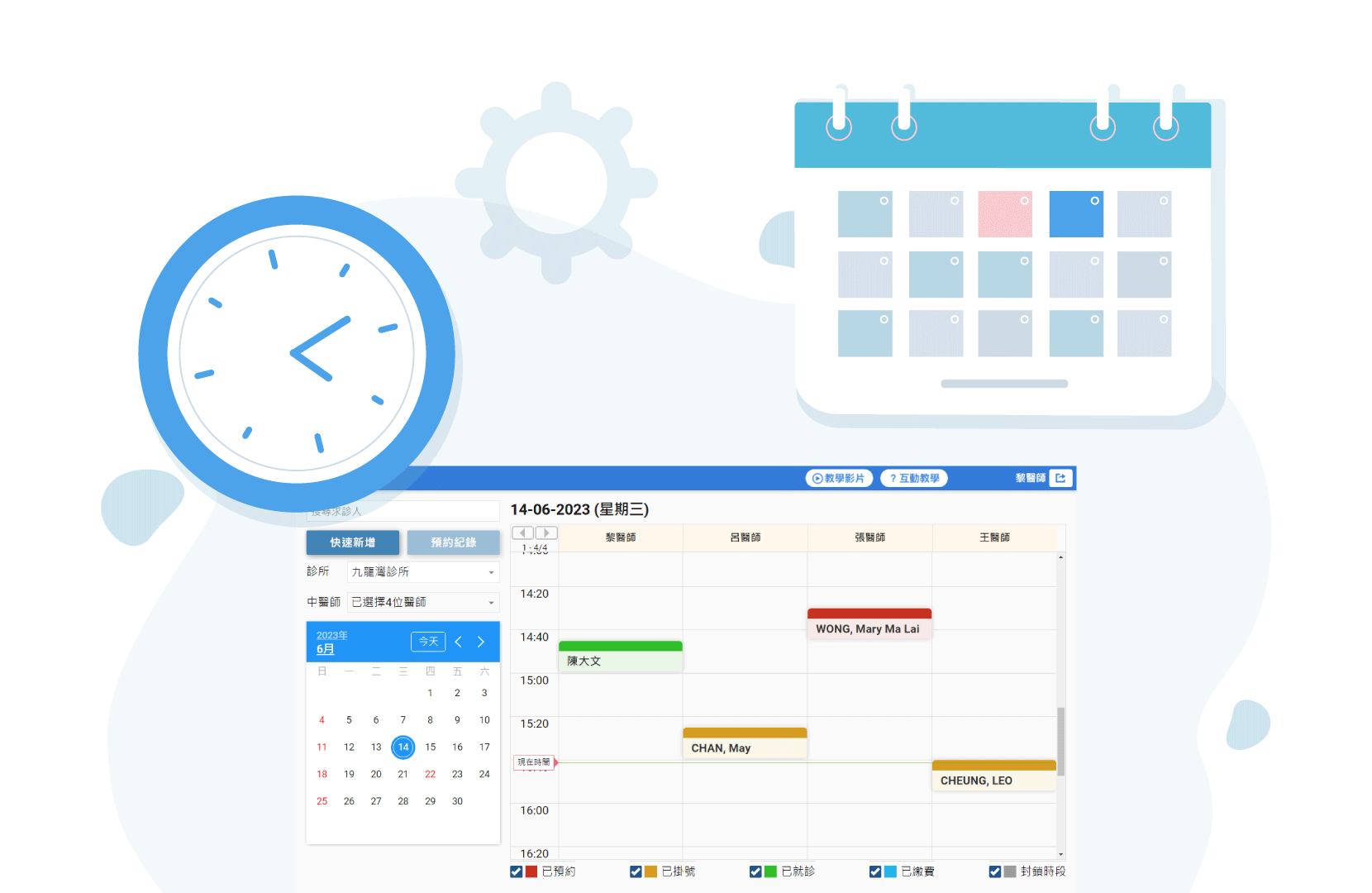Go to previous day in schedule header
Image resolution: width=1372 pixels, height=893 pixels.
pyautogui.click(x=523, y=532)
